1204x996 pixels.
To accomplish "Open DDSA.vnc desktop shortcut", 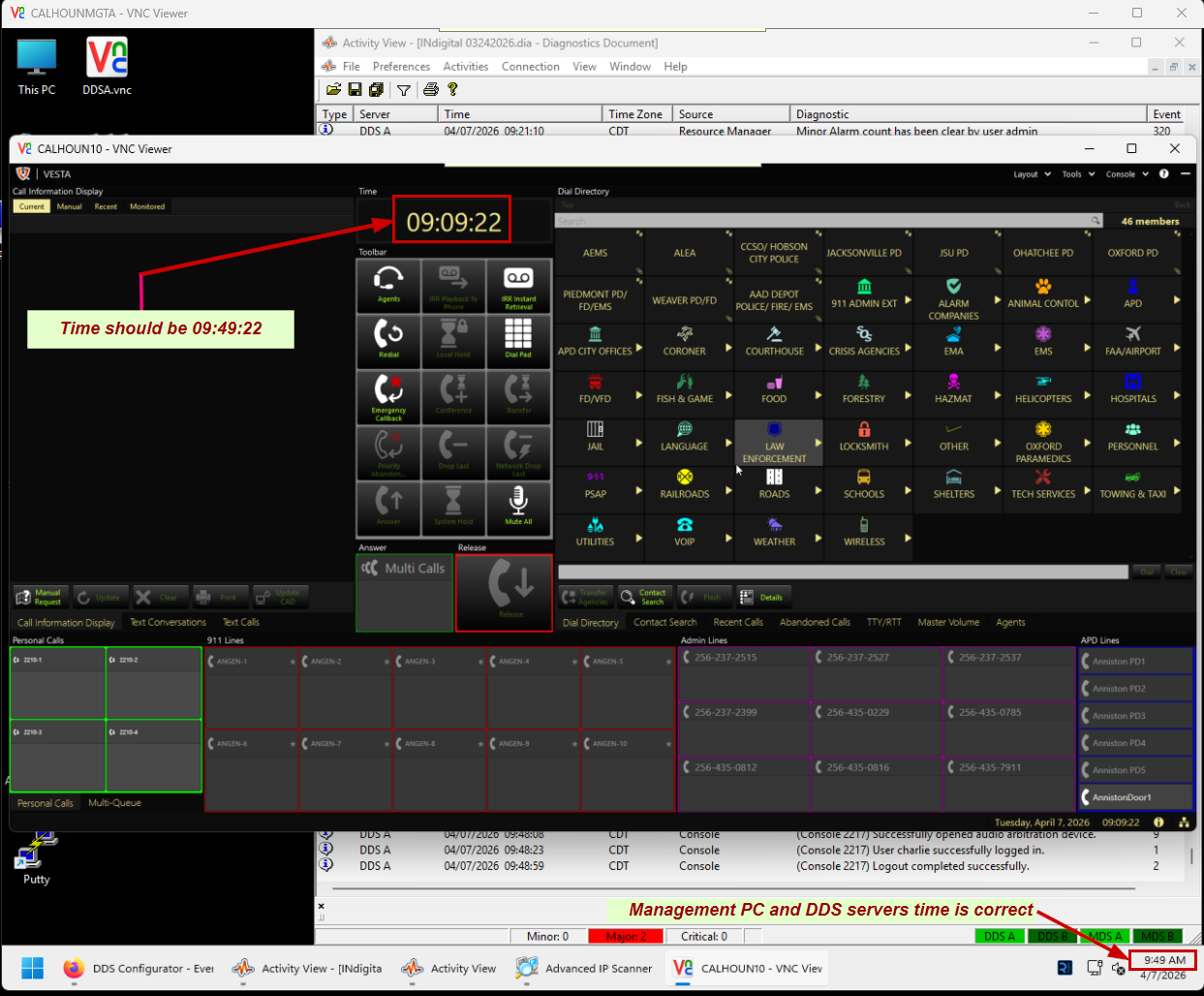I will pyautogui.click(x=107, y=67).
